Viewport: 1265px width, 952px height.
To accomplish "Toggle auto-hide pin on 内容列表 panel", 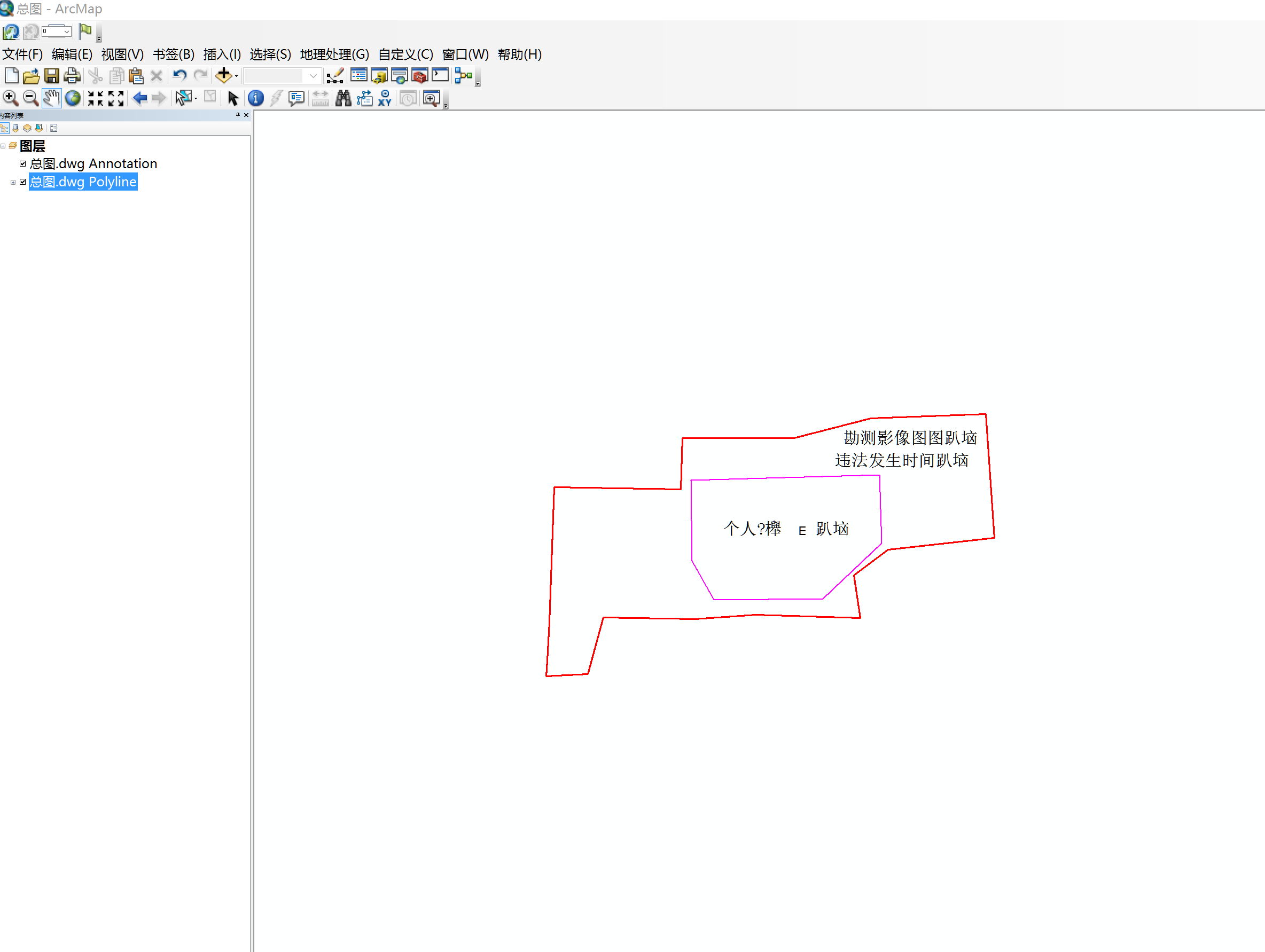I will point(238,115).
